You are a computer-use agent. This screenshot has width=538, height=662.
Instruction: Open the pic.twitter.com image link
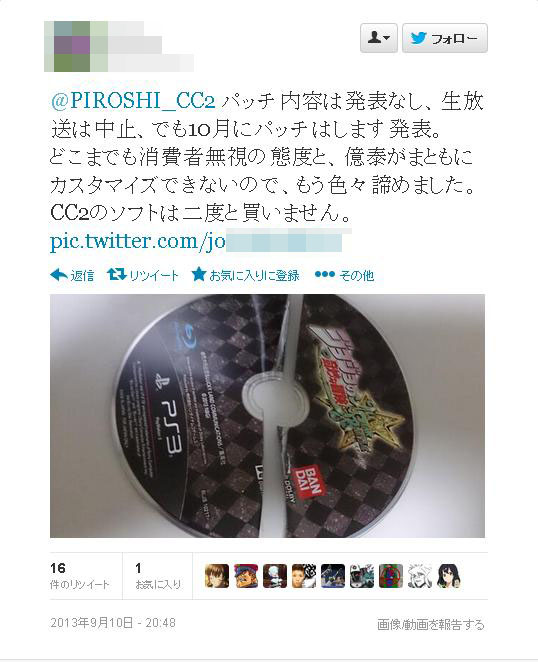196,241
